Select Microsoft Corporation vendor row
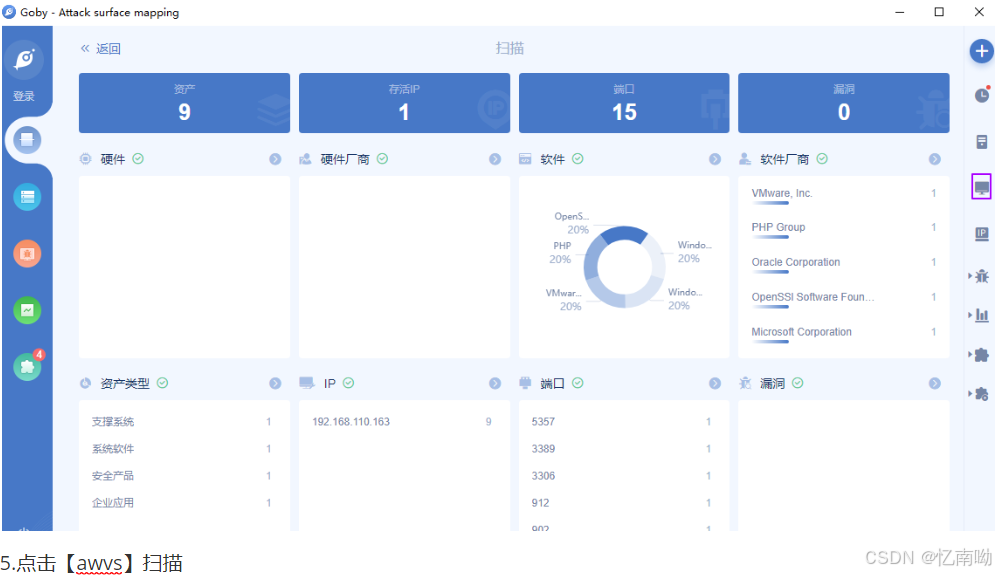 (x=844, y=334)
